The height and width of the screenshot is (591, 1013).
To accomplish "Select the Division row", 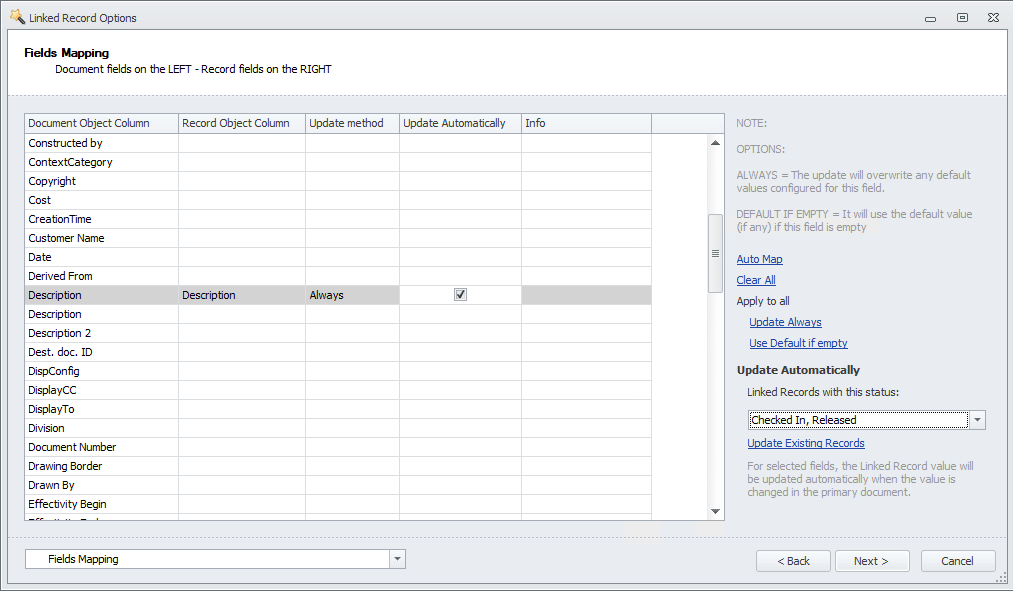I will (x=100, y=428).
